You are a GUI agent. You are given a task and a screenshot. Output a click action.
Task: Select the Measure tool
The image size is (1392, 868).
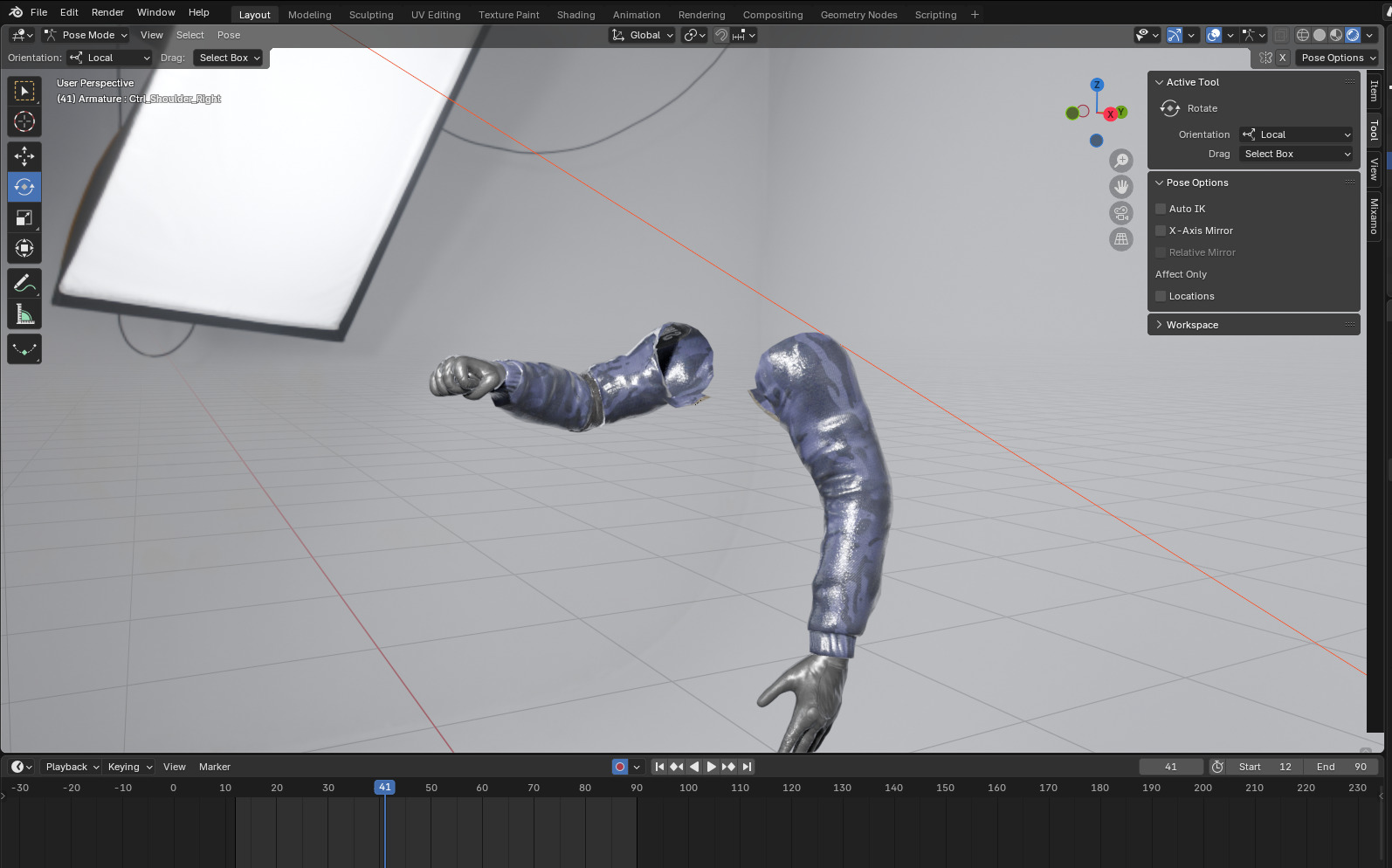click(24, 313)
